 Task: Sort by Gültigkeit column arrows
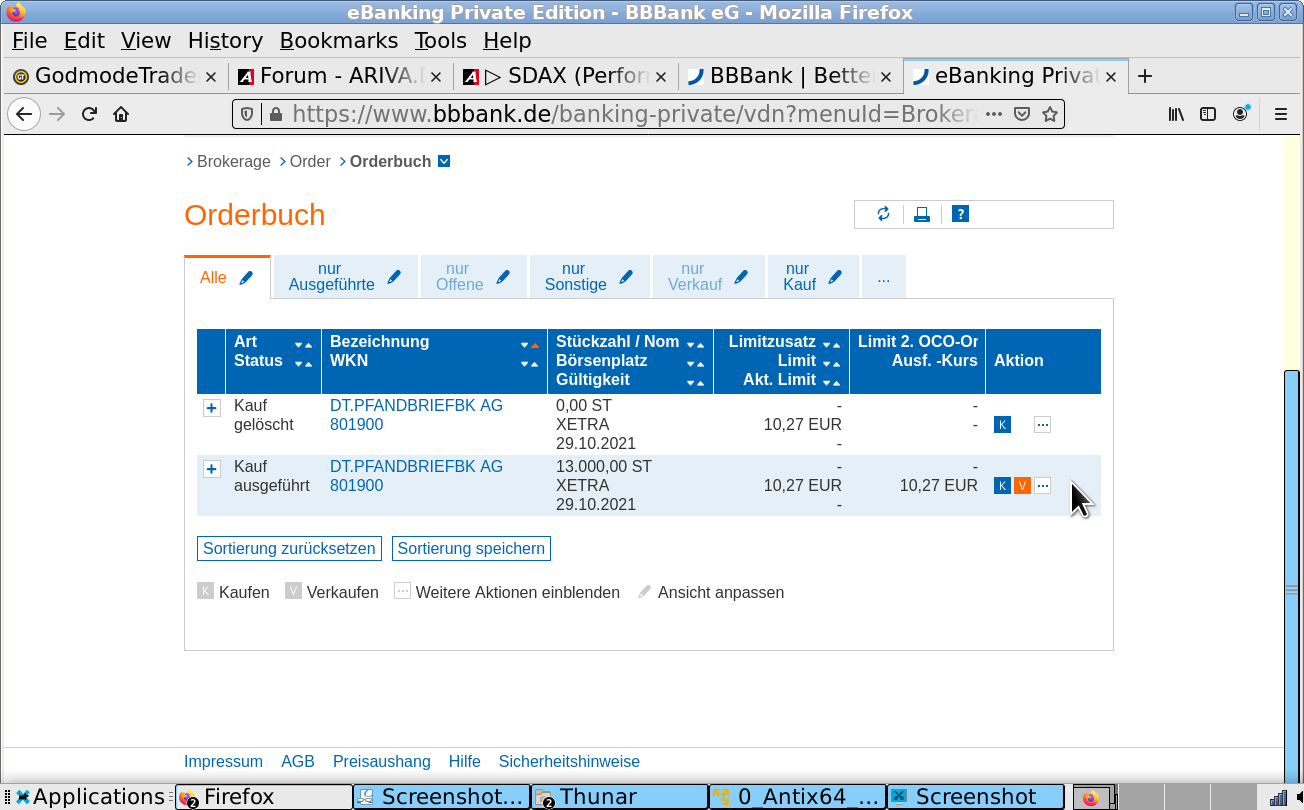coord(695,382)
